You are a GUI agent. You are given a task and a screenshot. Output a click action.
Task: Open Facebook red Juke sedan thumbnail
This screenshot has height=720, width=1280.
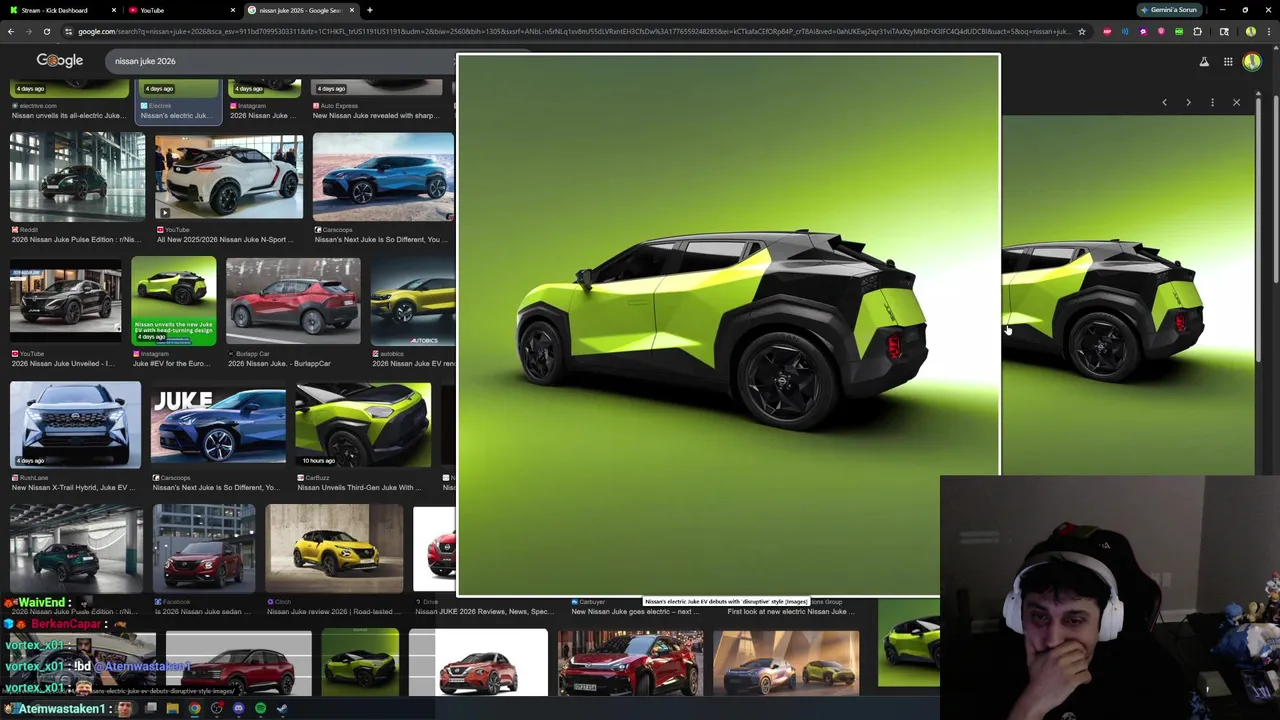coord(204,548)
